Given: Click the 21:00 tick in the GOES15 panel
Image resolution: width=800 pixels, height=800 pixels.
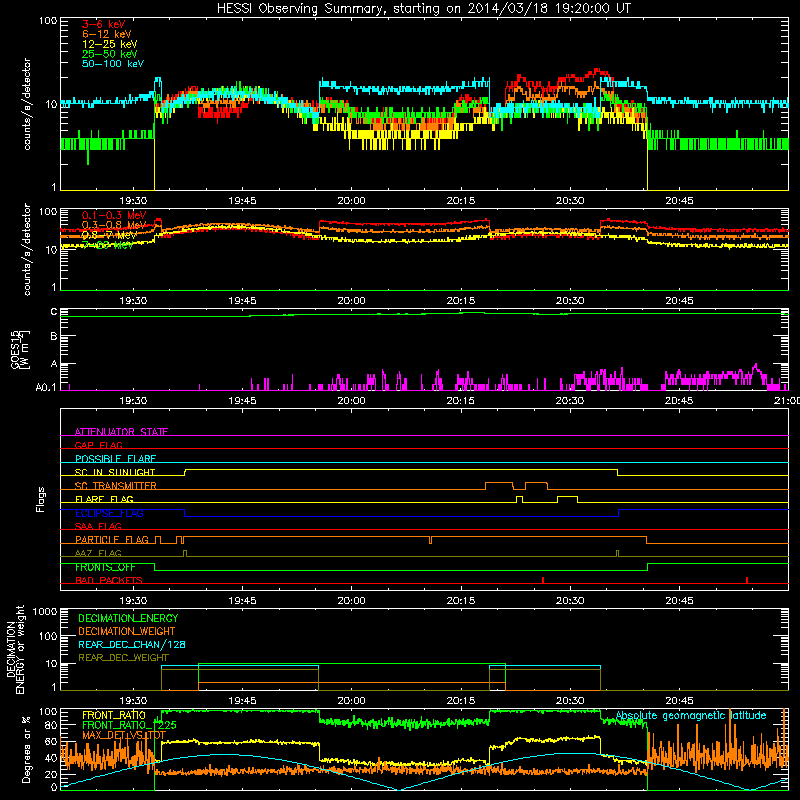Looking at the screenshot, I should [x=787, y=401].
